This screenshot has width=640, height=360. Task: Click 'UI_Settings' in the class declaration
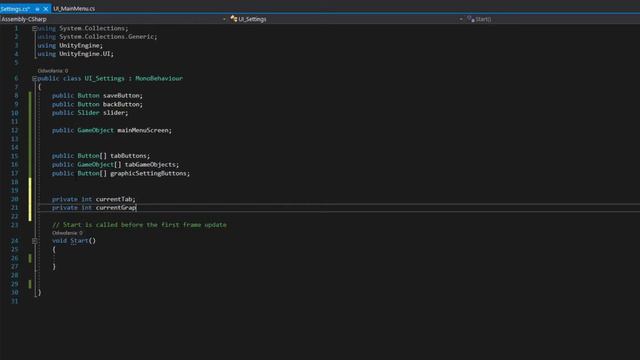click(x=104, y=78)
